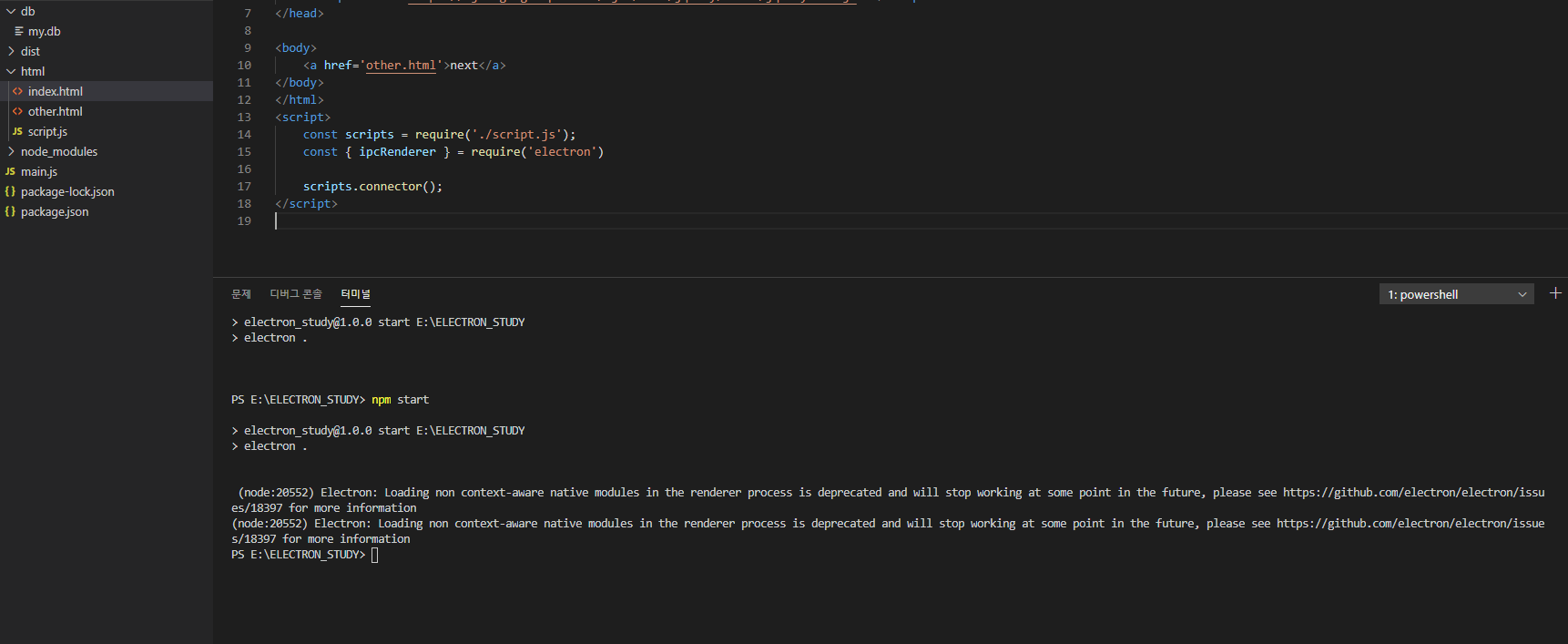
Task: Click line number 10 in gutter
Action: tap(244, 66)
